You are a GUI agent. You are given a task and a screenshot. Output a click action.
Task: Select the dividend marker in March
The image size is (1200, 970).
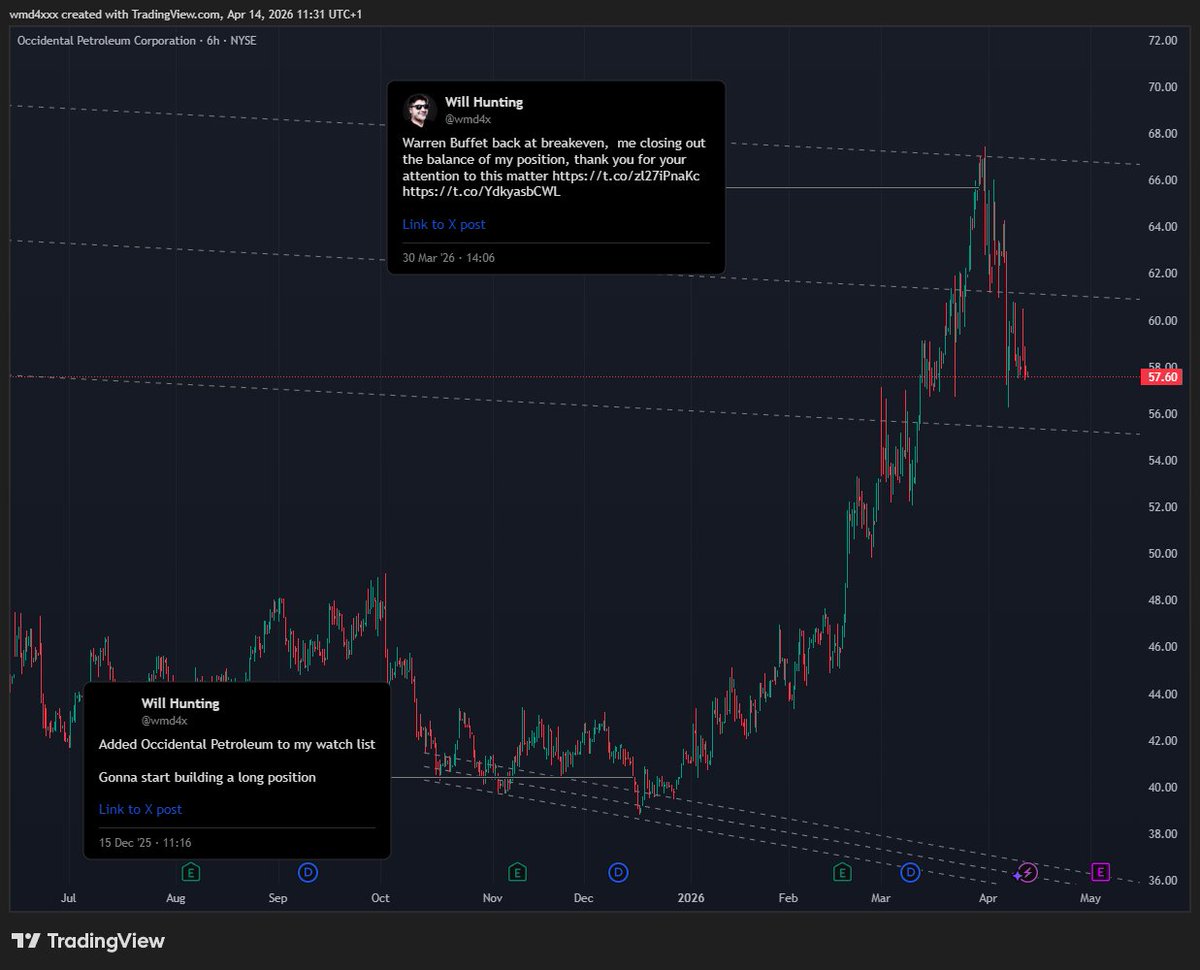click(x=910, y=872)
